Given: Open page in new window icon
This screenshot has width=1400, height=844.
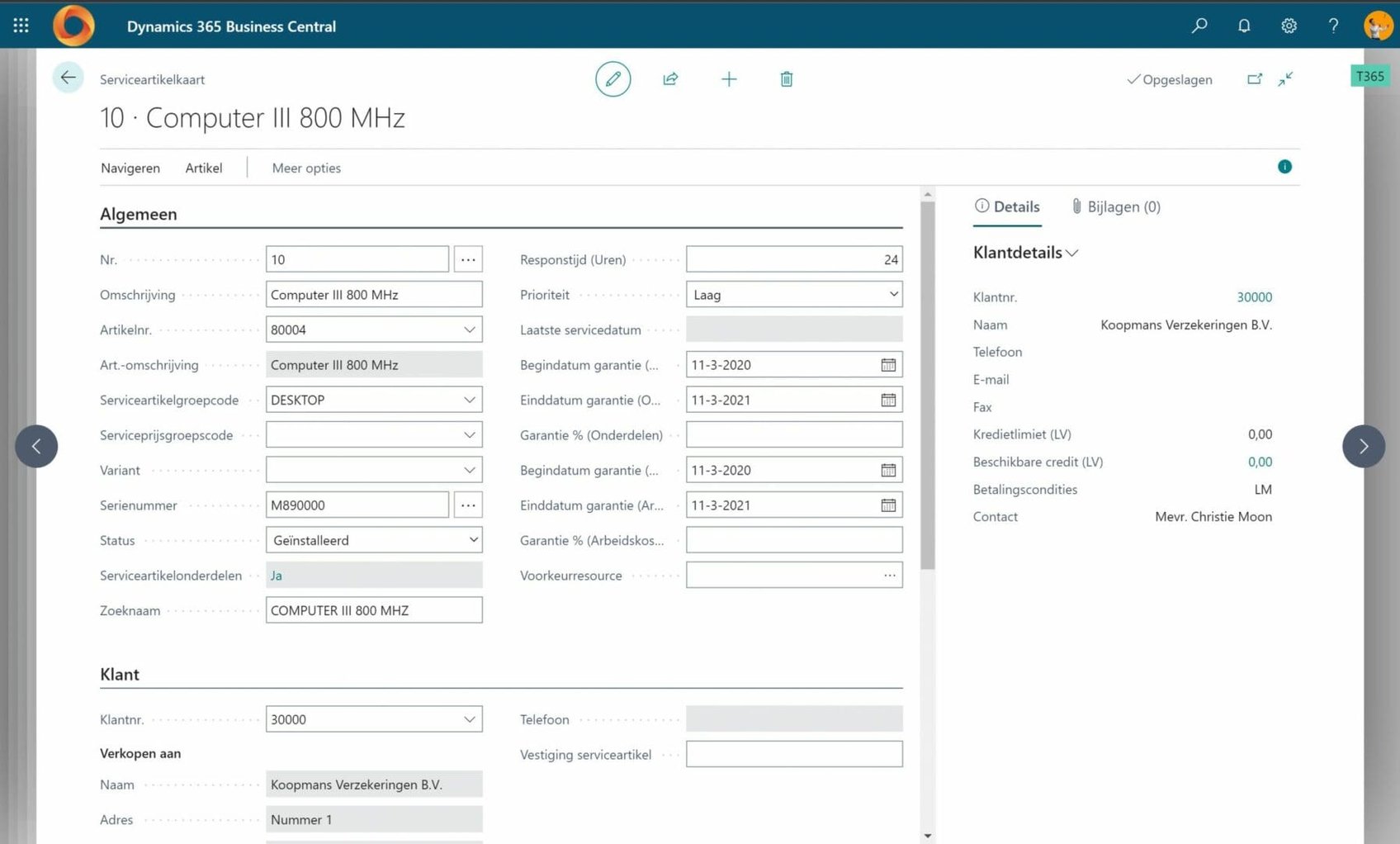Looking at the screenshot, I should coord(1255,79).
